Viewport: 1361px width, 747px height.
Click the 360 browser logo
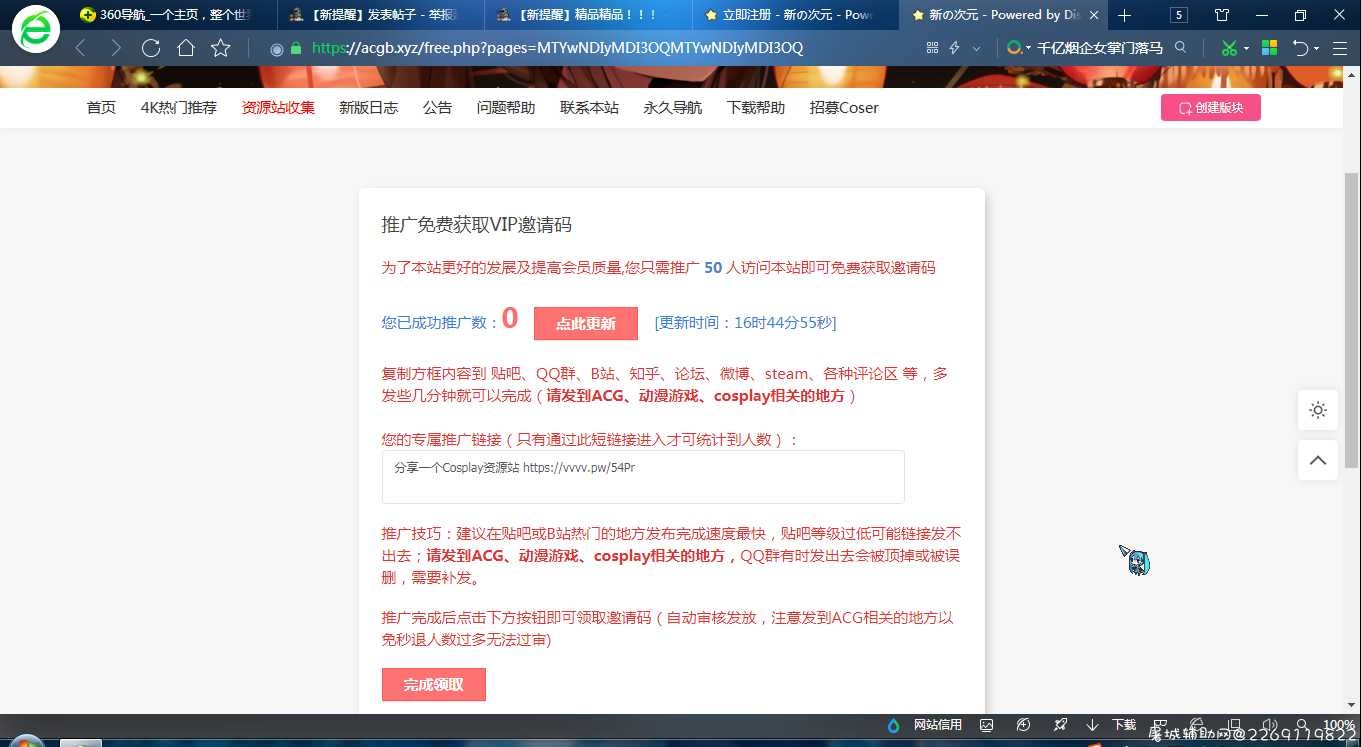click(36, 29)
